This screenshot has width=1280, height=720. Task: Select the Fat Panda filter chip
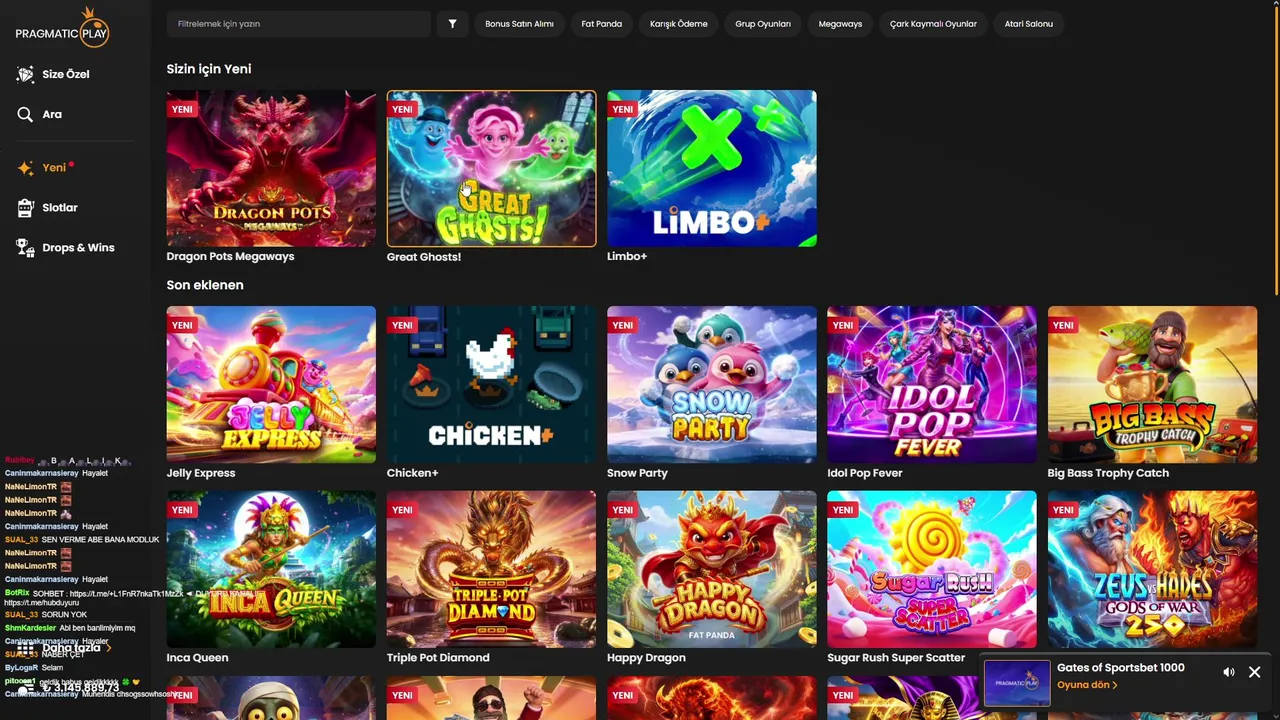pyautogui.click(x=602, y=24)
